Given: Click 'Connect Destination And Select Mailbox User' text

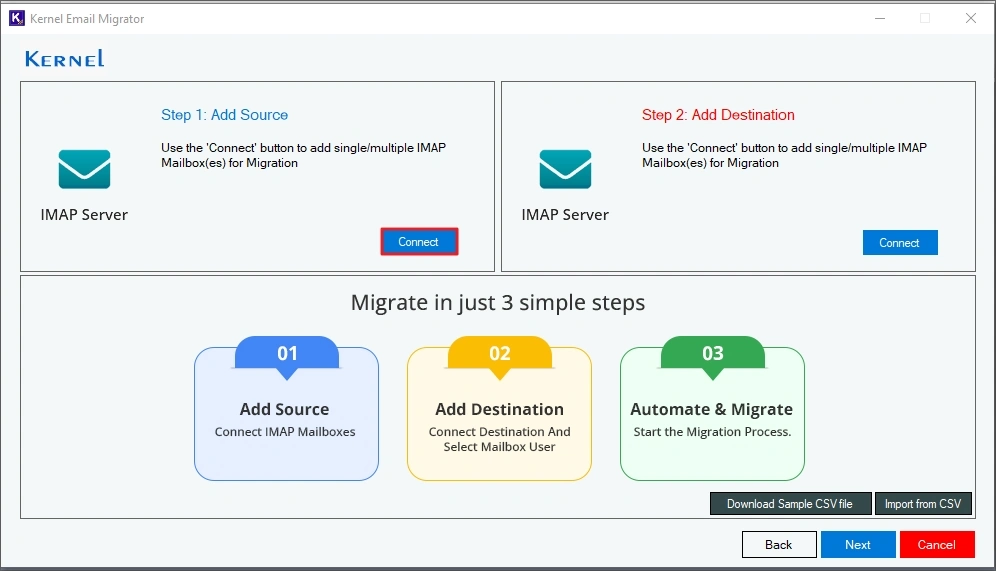Looking at the screenshot, I should pos(499,440).
